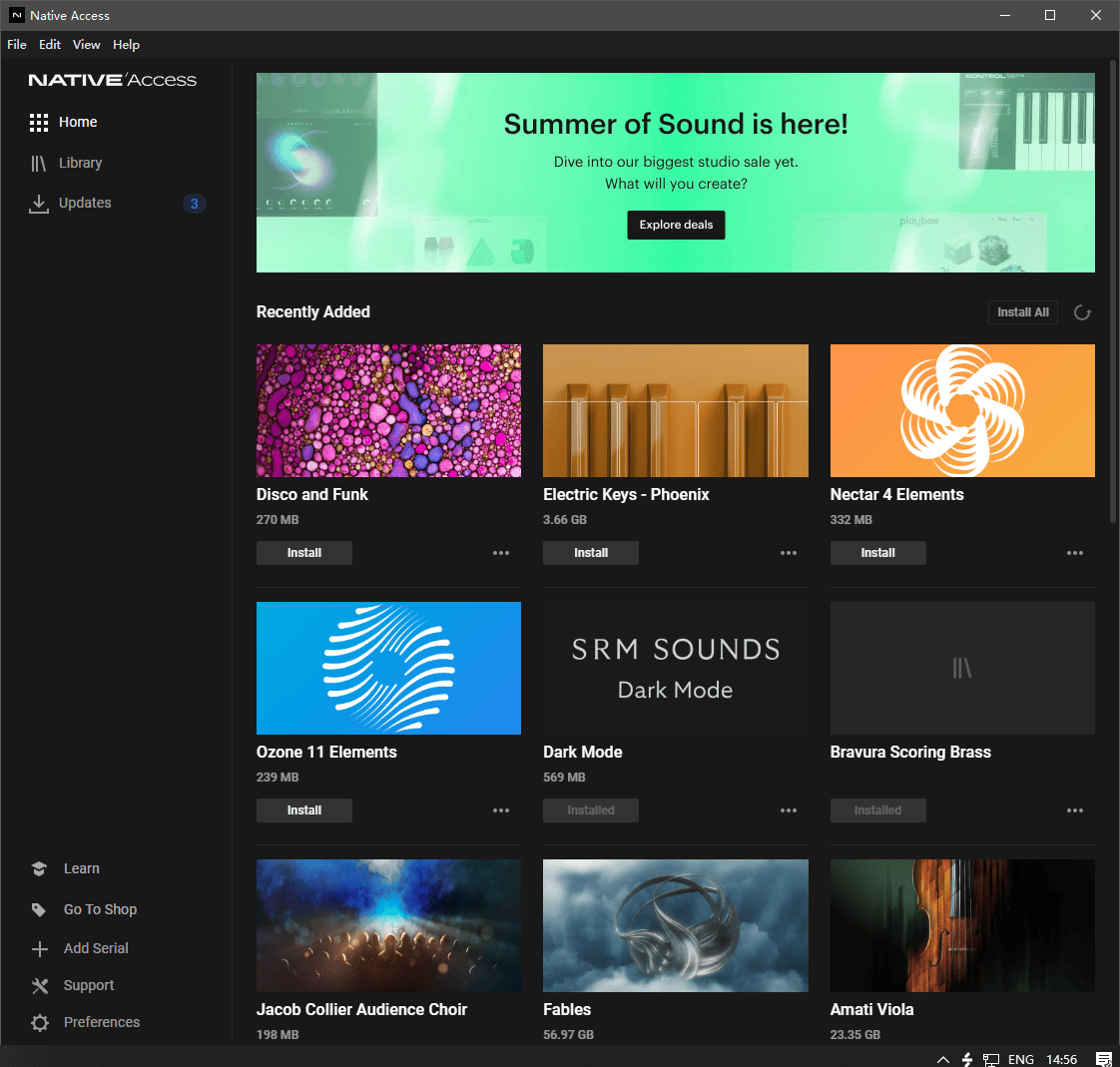The width and height of the screenshot is (1120, 1067).
Task: Click the Disco and Funk thumbnail
Action: tap(388, 410)
